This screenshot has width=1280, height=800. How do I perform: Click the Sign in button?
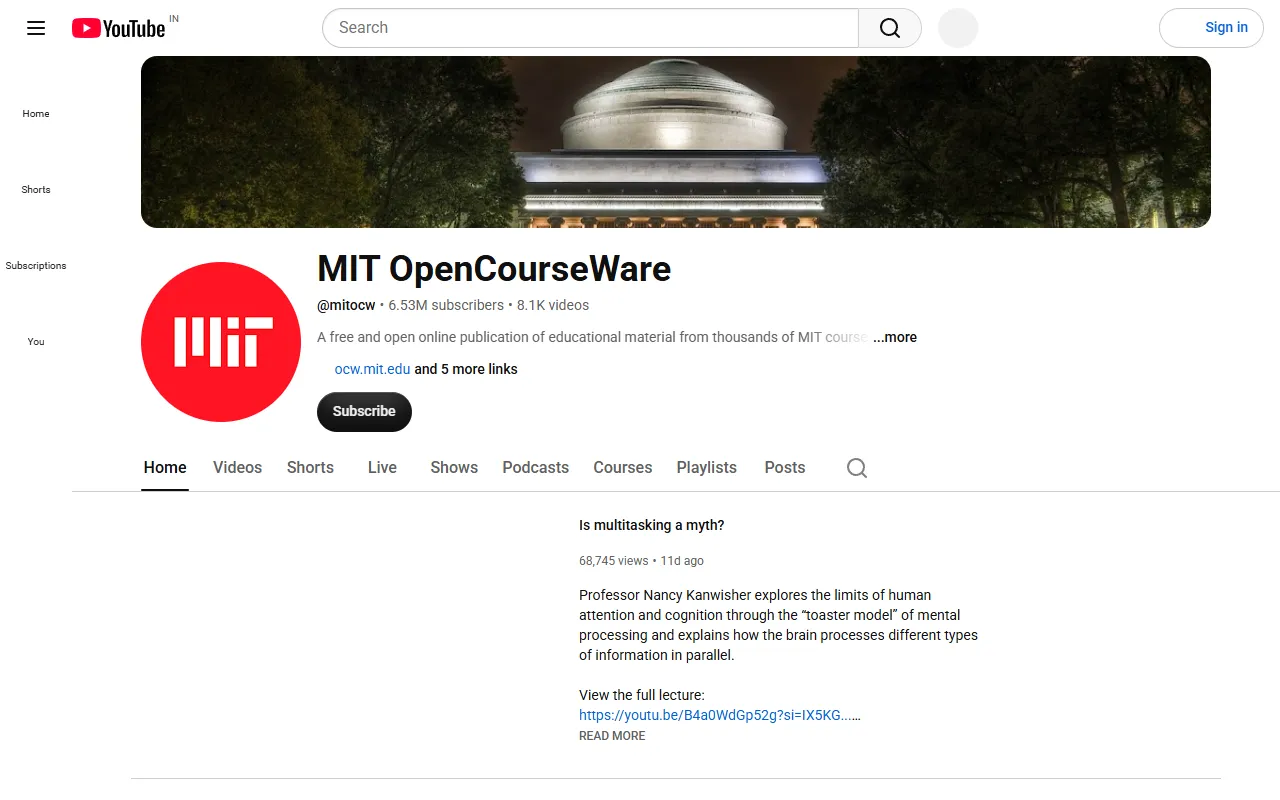[1211, 28]
